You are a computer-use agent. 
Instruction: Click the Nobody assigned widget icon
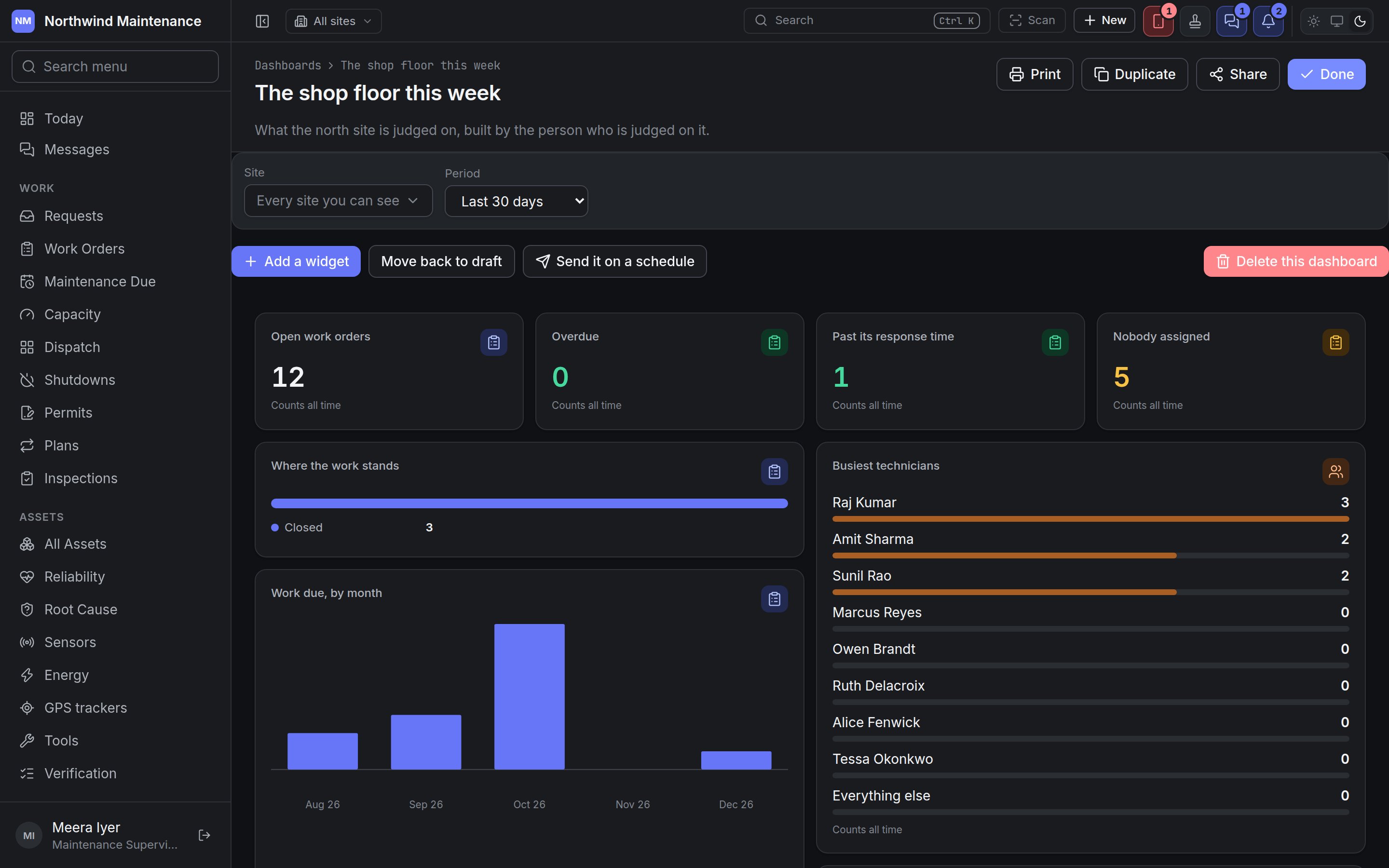pyautogui.click(x=1335, y=343)
